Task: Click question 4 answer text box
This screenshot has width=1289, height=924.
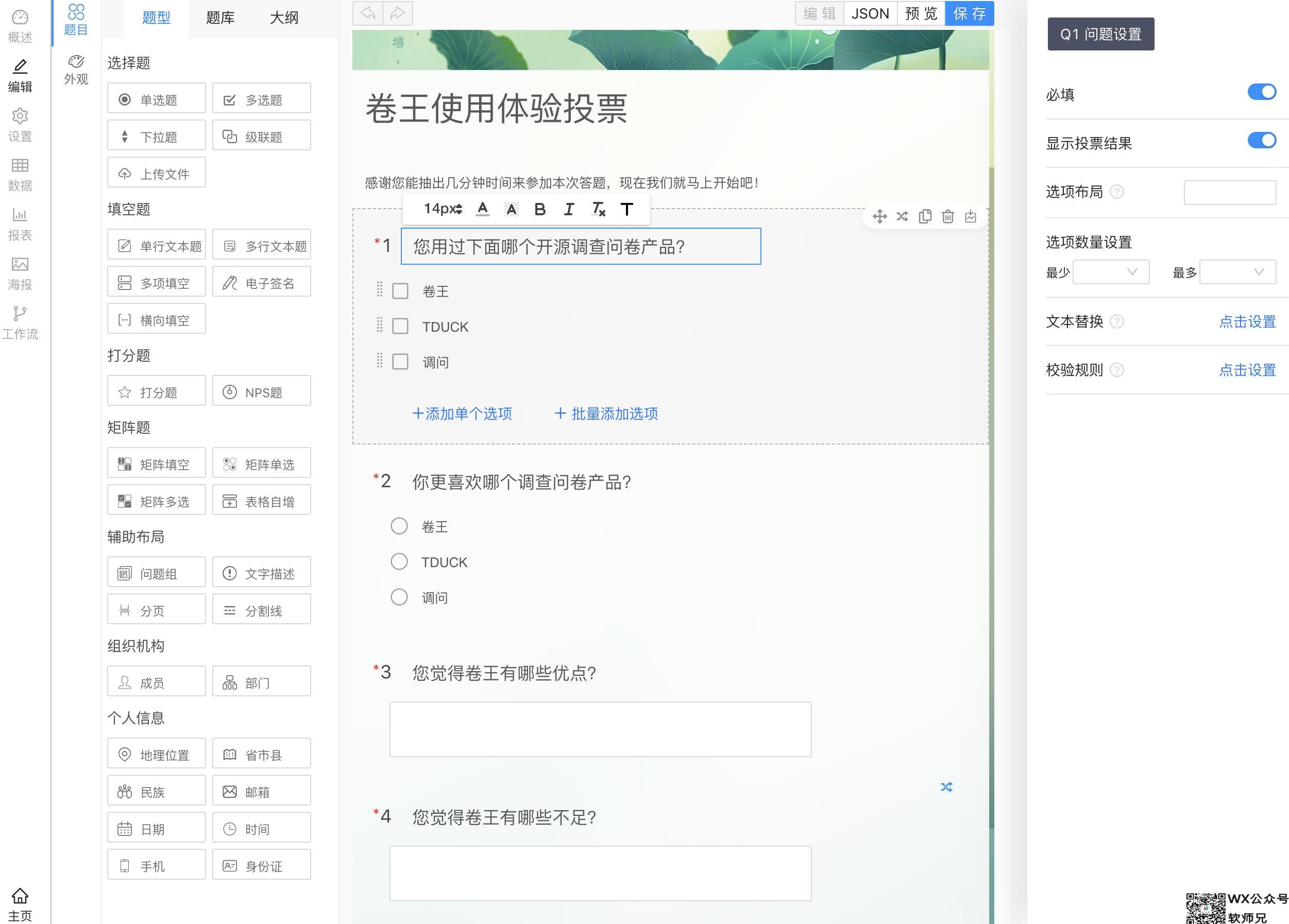Action: click(600, 874)
